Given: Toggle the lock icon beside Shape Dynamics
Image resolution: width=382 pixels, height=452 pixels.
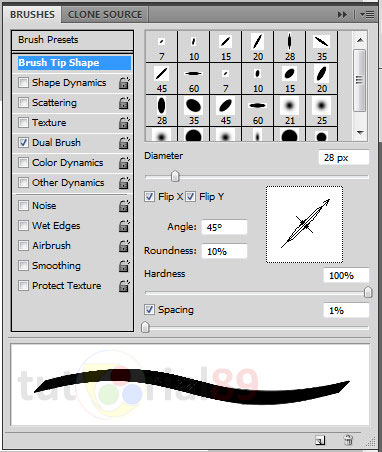Looking at the screenshot, I should [124, 83].
